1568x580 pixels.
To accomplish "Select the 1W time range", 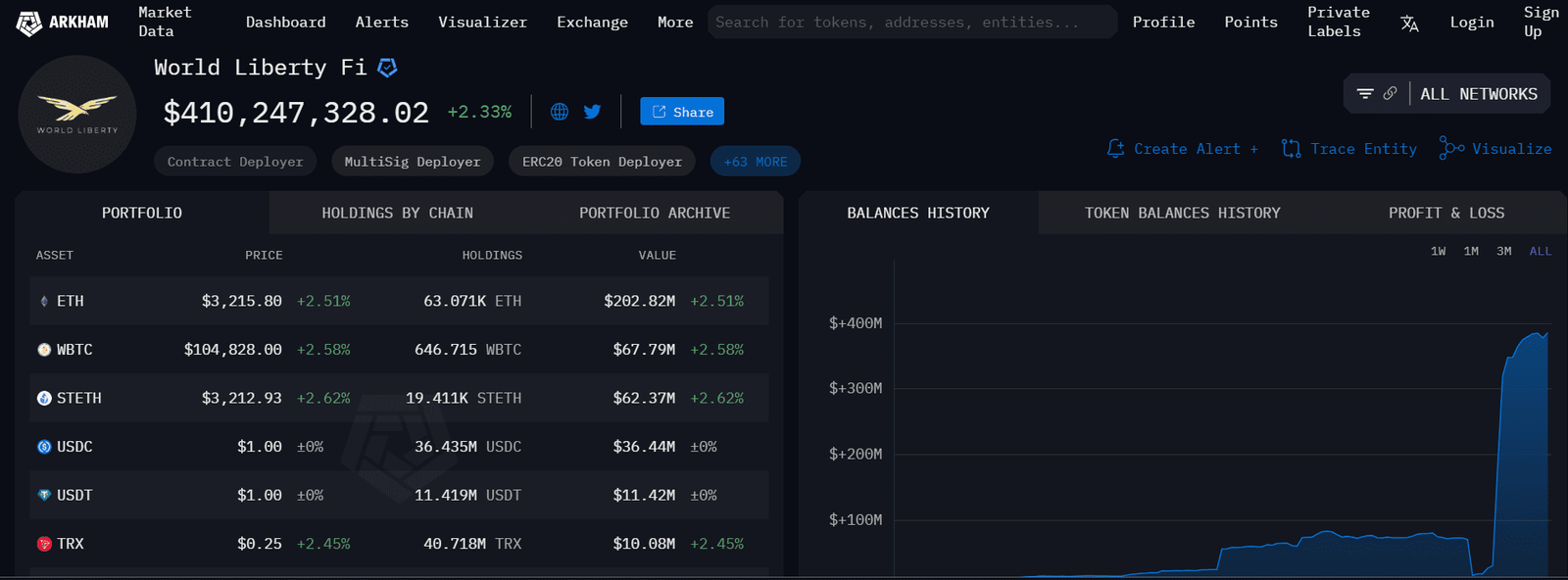I will click(x=1438, y=252).
